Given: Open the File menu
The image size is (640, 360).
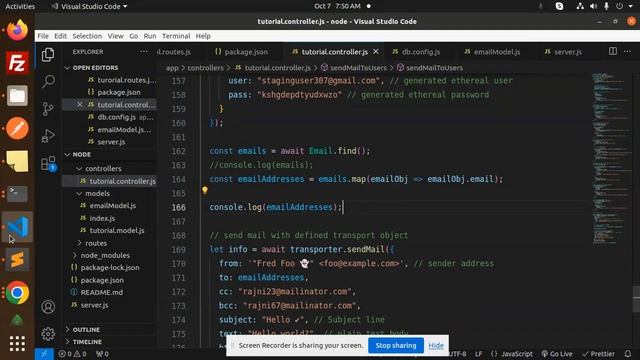Looking at the screenshot, I should tap(43, 36).
